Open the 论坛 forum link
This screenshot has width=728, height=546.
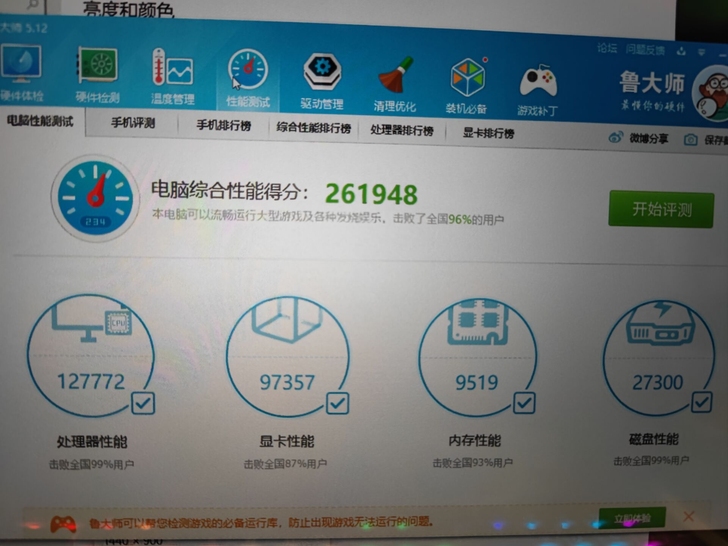coord(607,48)
